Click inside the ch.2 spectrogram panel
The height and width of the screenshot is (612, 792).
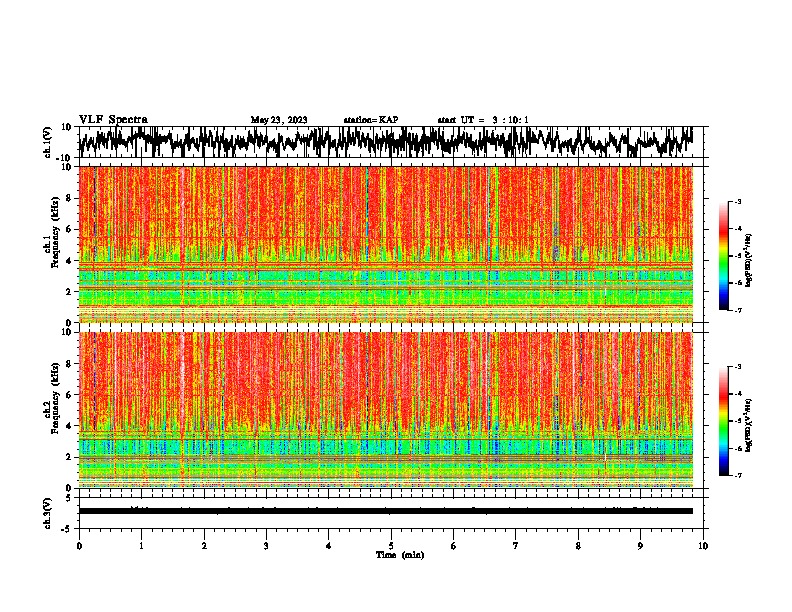(x=386, y=410)
